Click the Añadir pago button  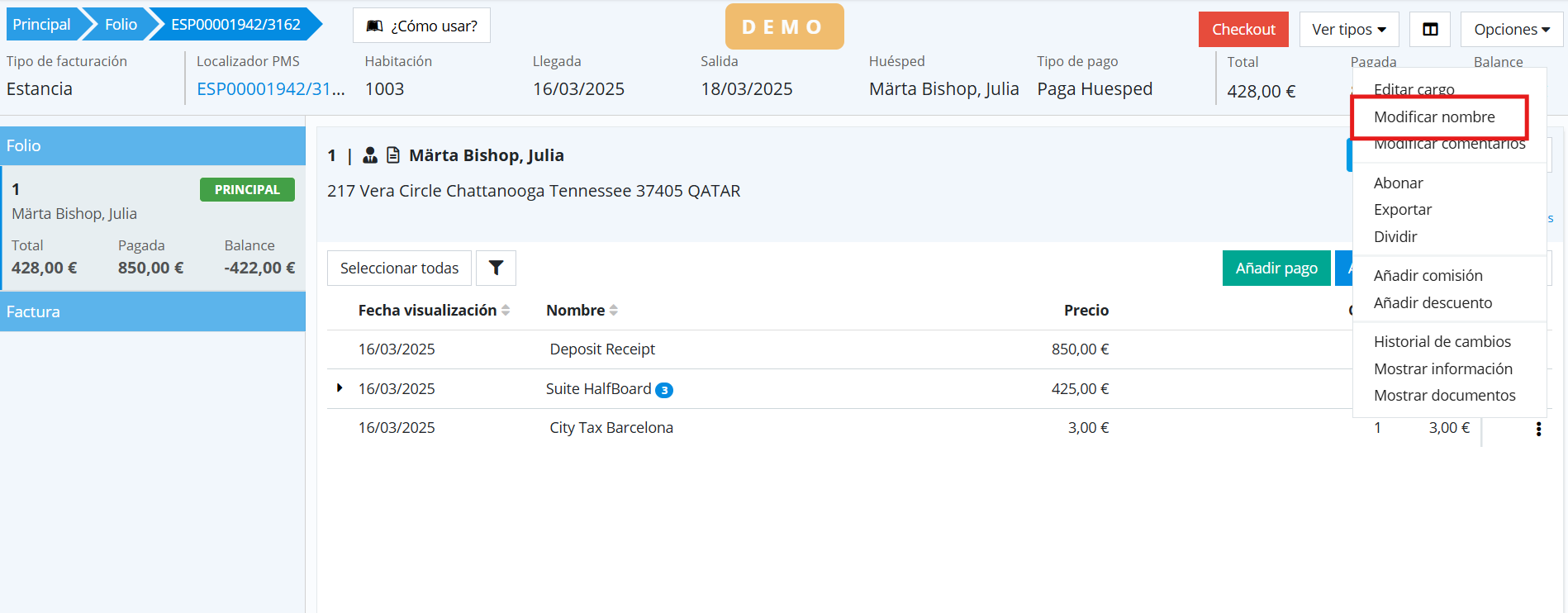(x=1276, y=268)
